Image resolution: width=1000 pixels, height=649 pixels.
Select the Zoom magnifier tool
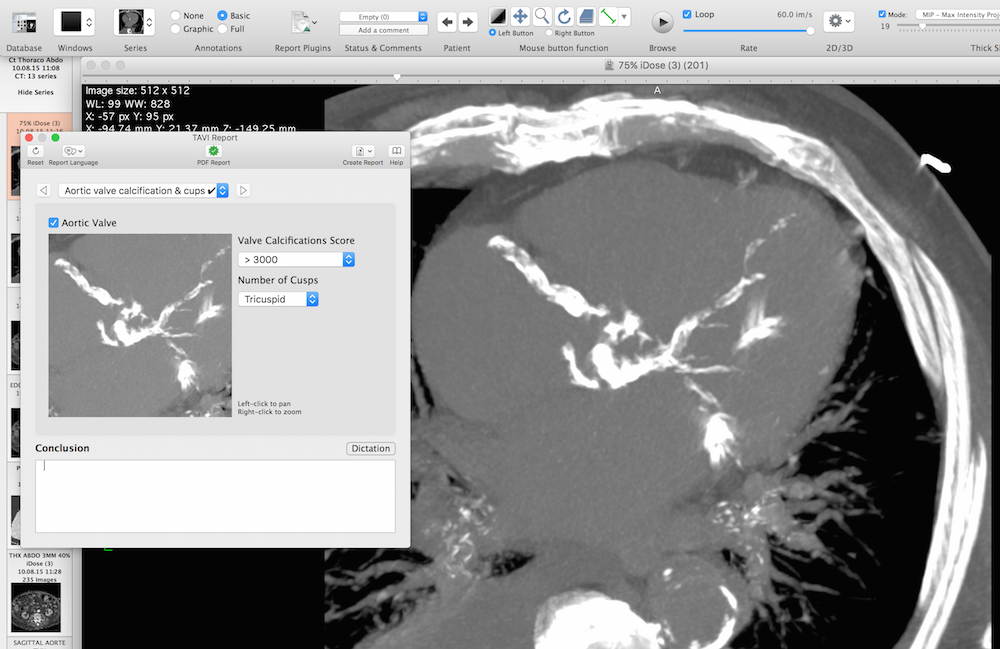[x=542, y=17]
